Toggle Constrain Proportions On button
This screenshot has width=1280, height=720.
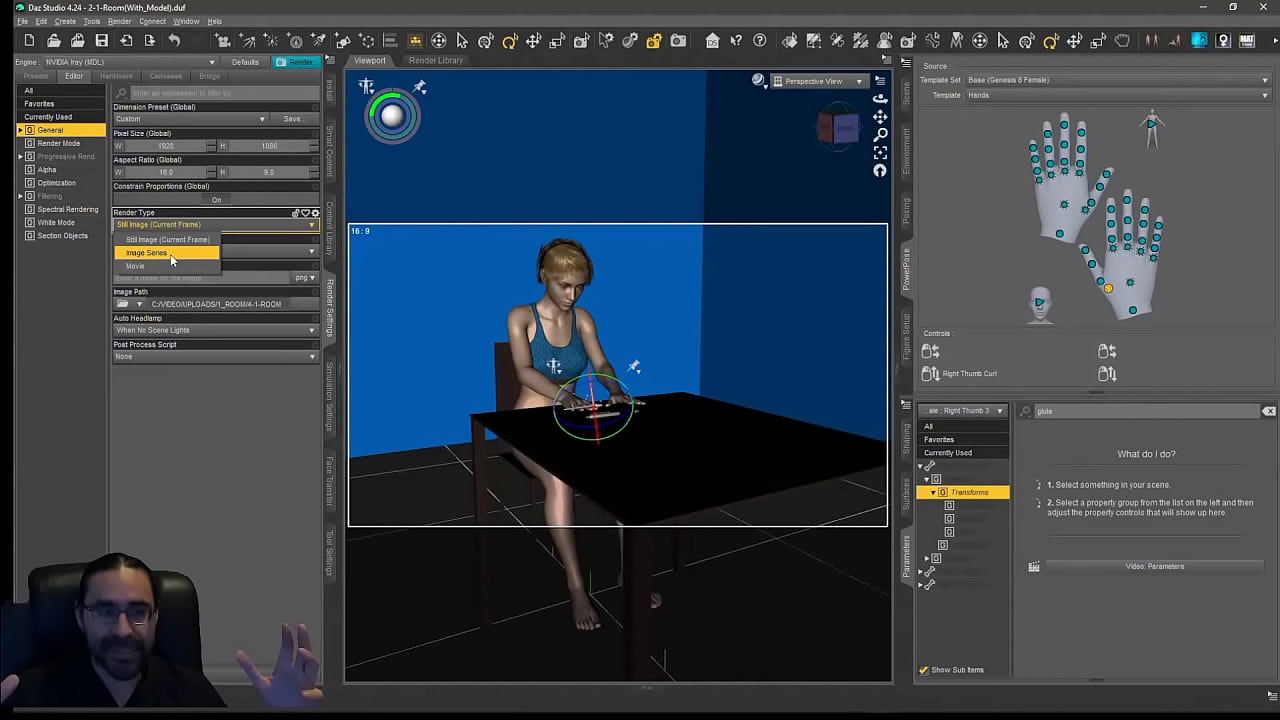pos(216,199)
